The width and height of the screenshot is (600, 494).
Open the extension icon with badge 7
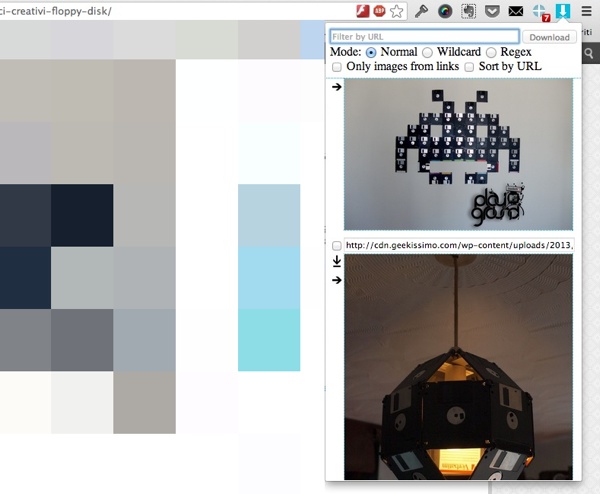coord(541,12)
